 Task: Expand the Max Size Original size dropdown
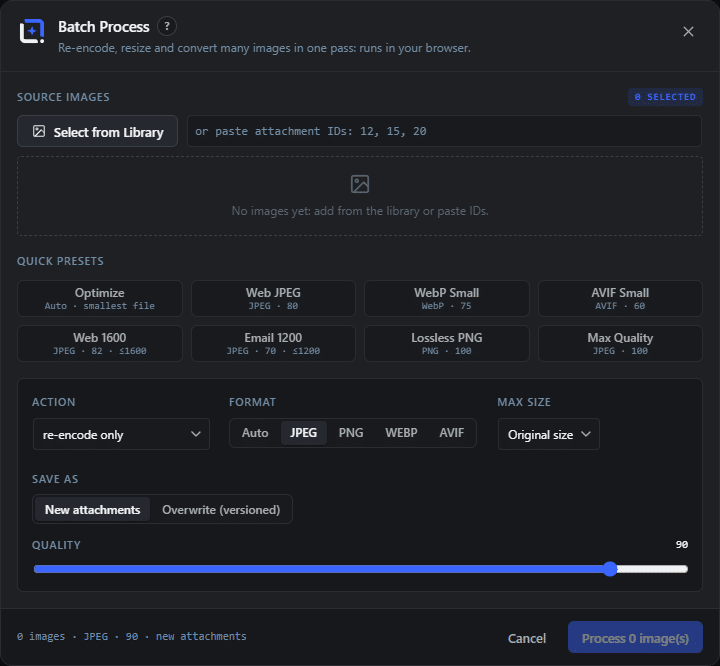coord(549,434)
